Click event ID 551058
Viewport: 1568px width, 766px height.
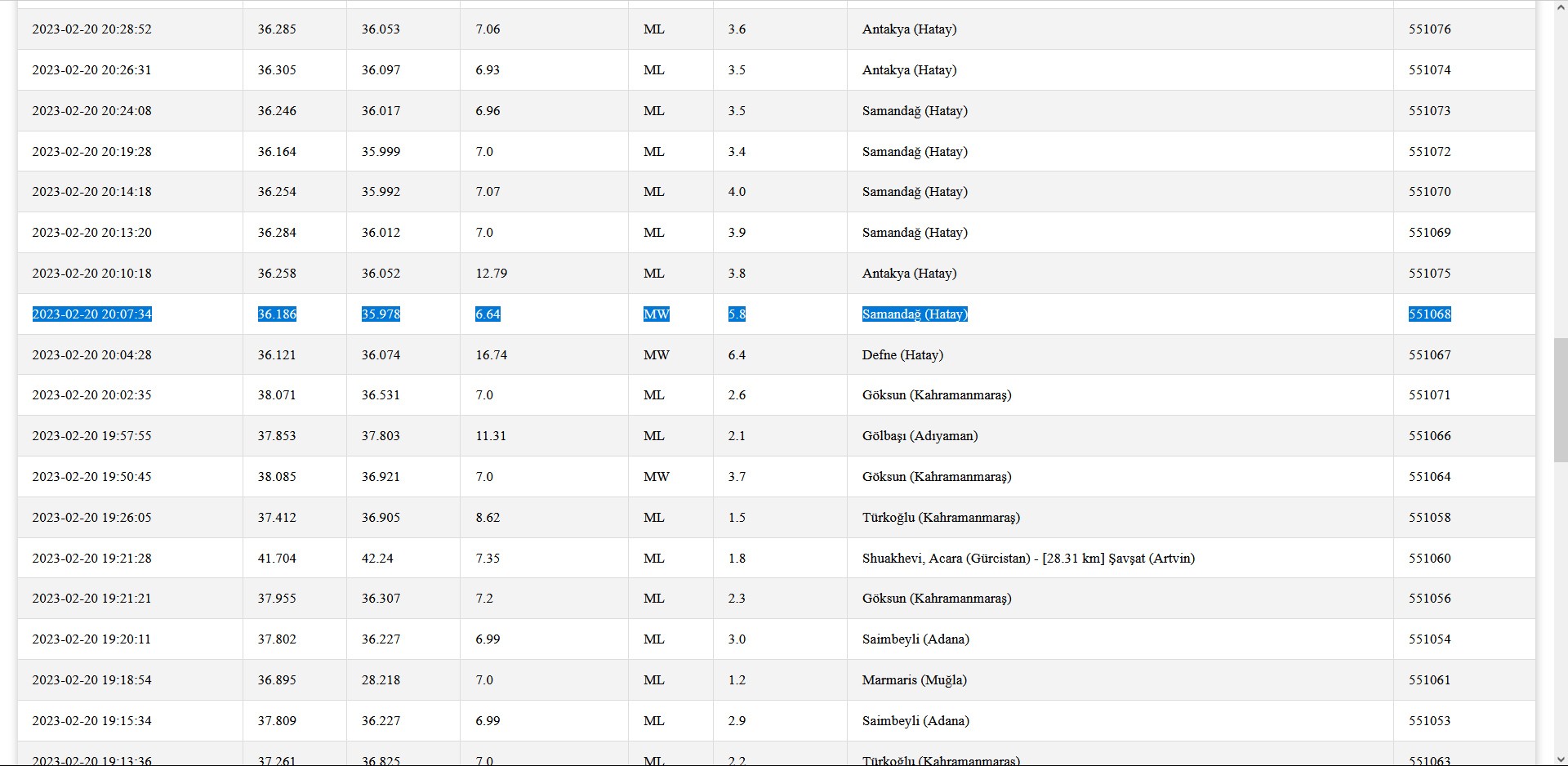point(1430,518)
